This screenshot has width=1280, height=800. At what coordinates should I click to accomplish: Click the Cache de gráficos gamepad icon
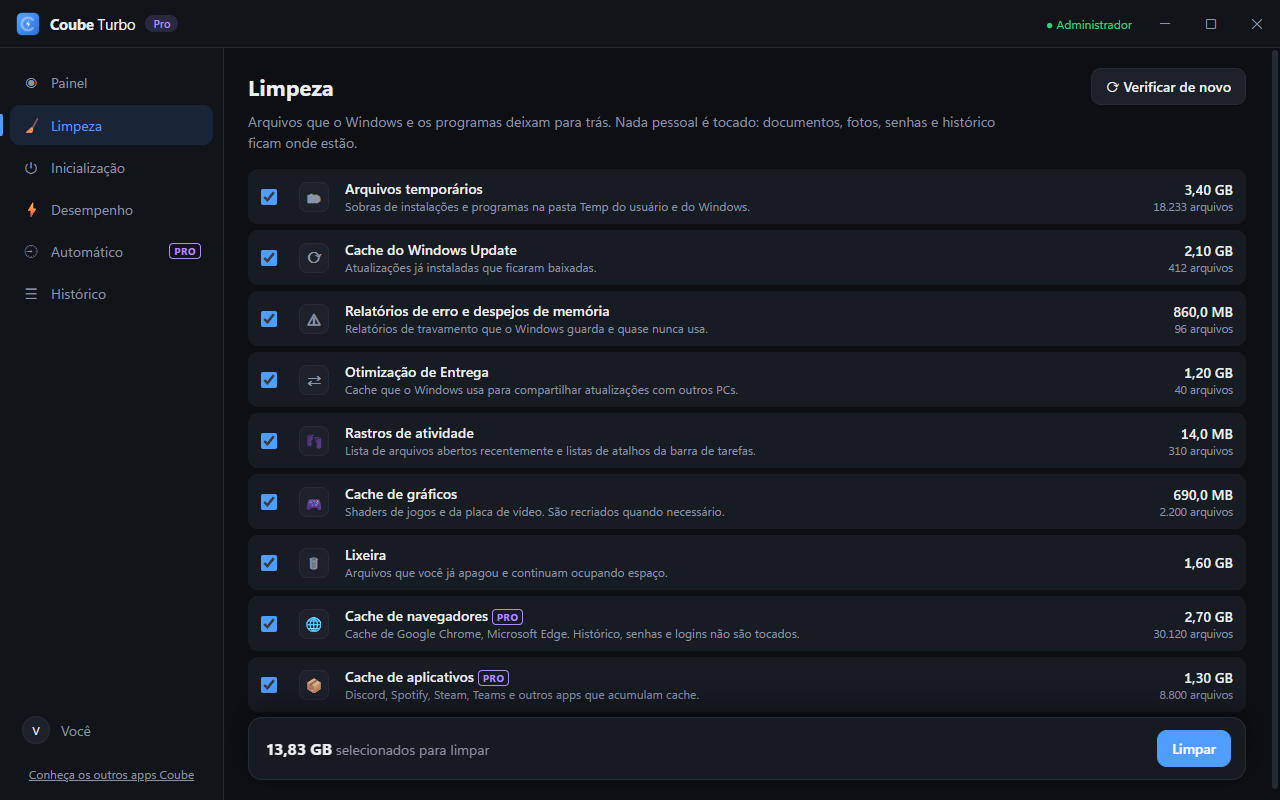pos(314,502)
